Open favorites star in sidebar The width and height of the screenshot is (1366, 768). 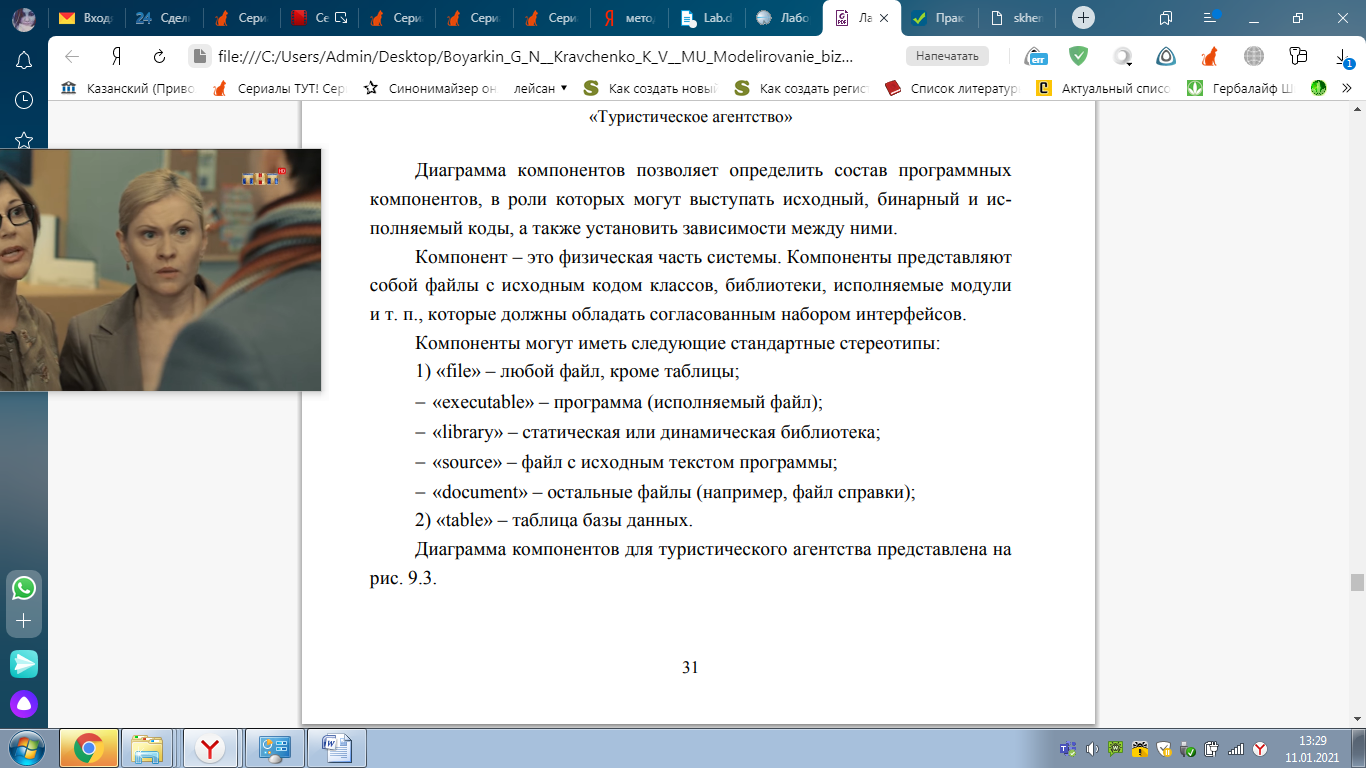tap(24, 139)
